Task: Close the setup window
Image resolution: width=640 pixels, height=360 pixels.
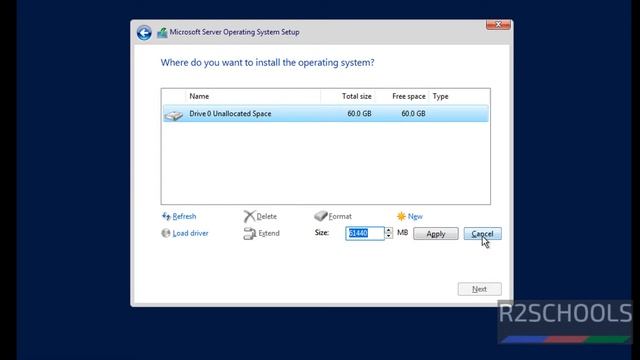Action: [x=498, y=24]
